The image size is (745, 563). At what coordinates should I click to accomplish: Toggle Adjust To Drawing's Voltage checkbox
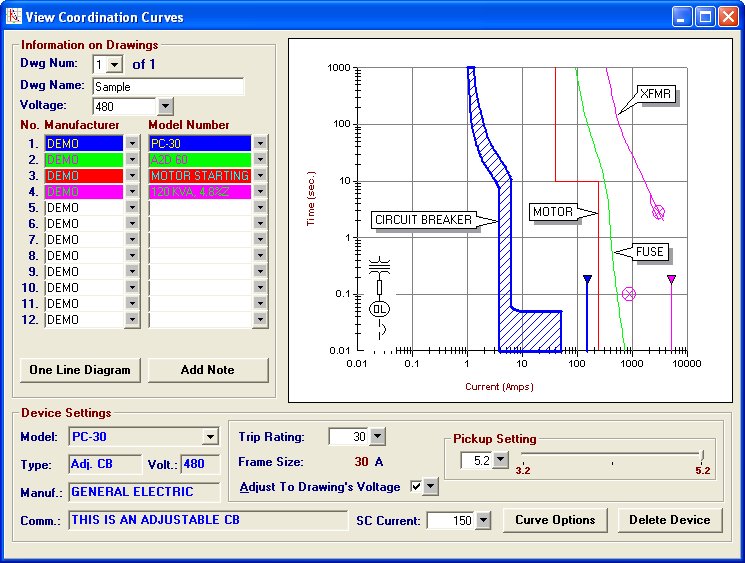coord(416,487)
